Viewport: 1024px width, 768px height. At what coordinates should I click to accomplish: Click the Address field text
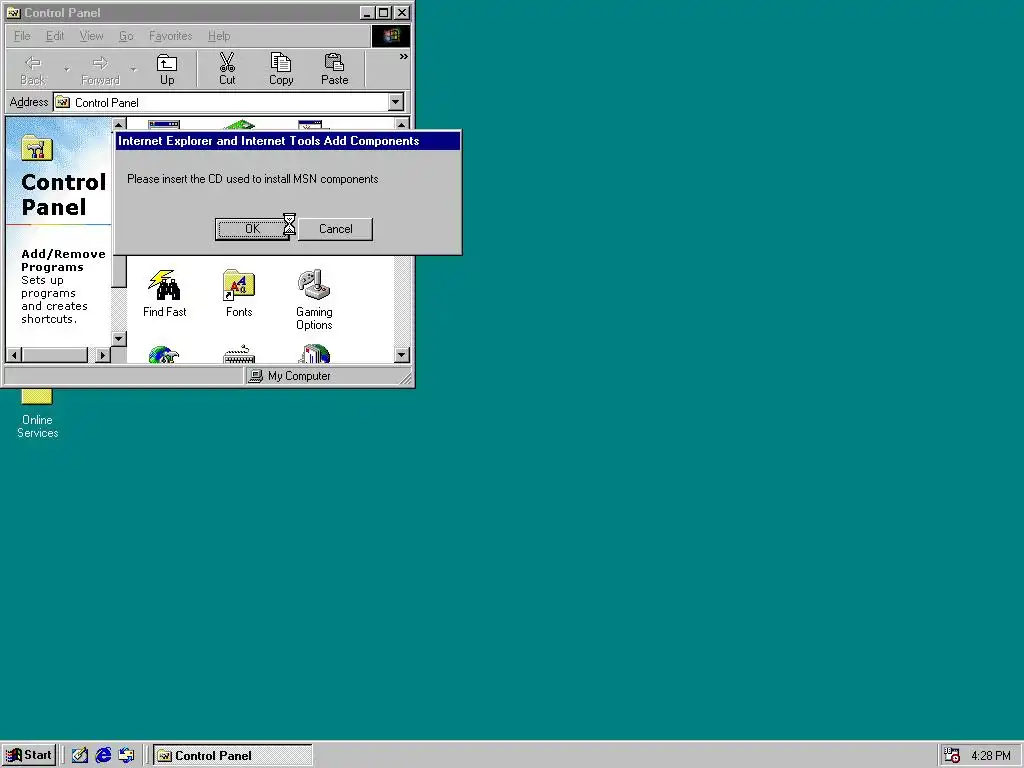[106, 103]
